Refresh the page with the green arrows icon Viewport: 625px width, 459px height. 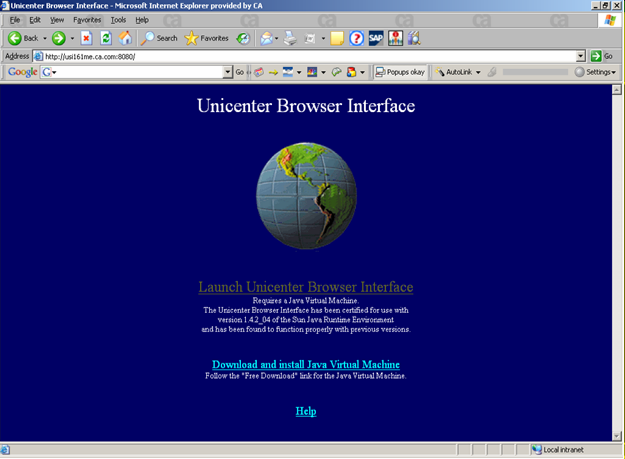click(106, 39)
